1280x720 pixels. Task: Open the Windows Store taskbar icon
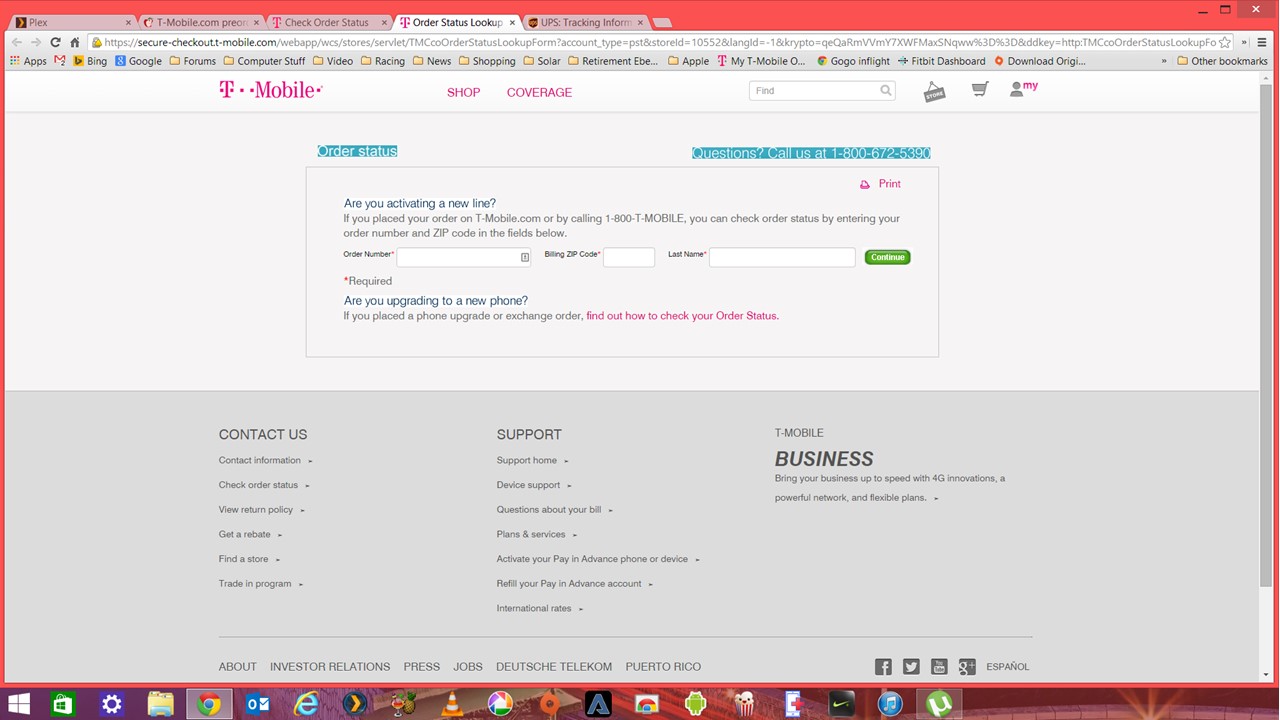[63, 704]
